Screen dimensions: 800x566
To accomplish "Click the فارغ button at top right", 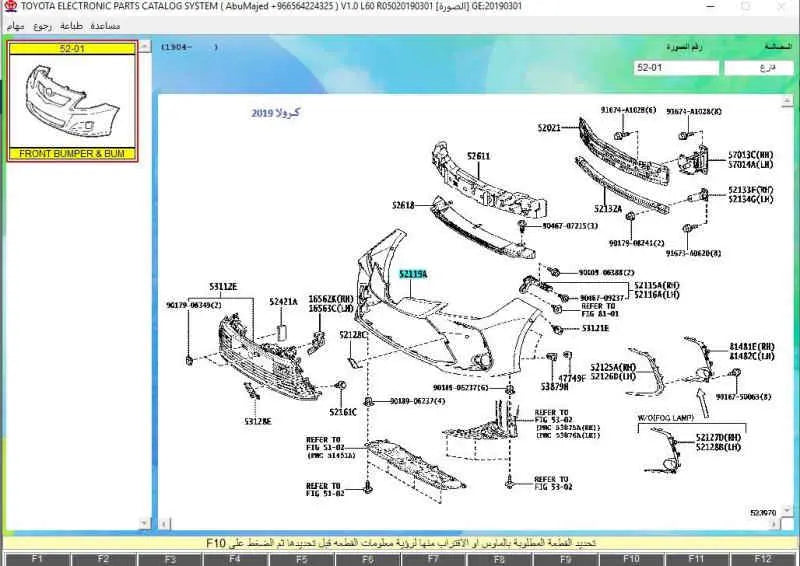I will tap(758, 68).
